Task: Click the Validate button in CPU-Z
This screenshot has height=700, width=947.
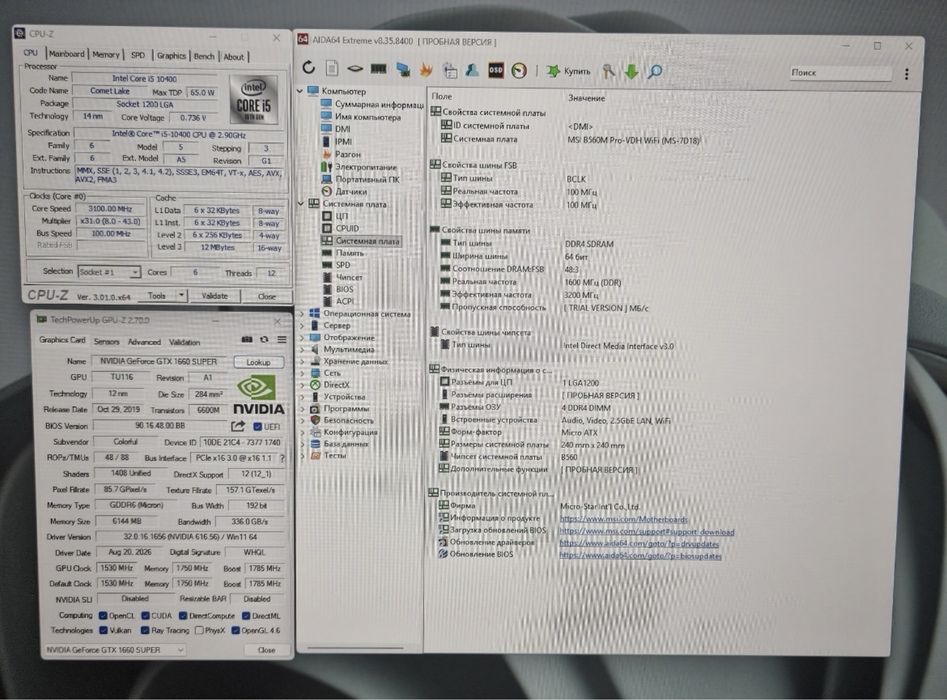Action: coord(214,296)
